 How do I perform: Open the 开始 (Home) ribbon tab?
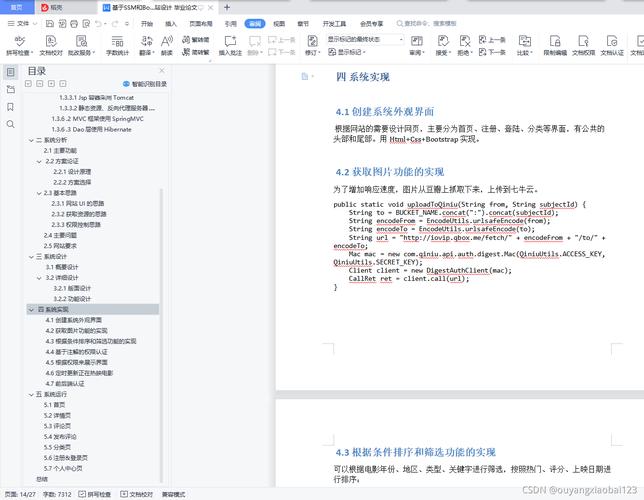click(x=147, y=24)
